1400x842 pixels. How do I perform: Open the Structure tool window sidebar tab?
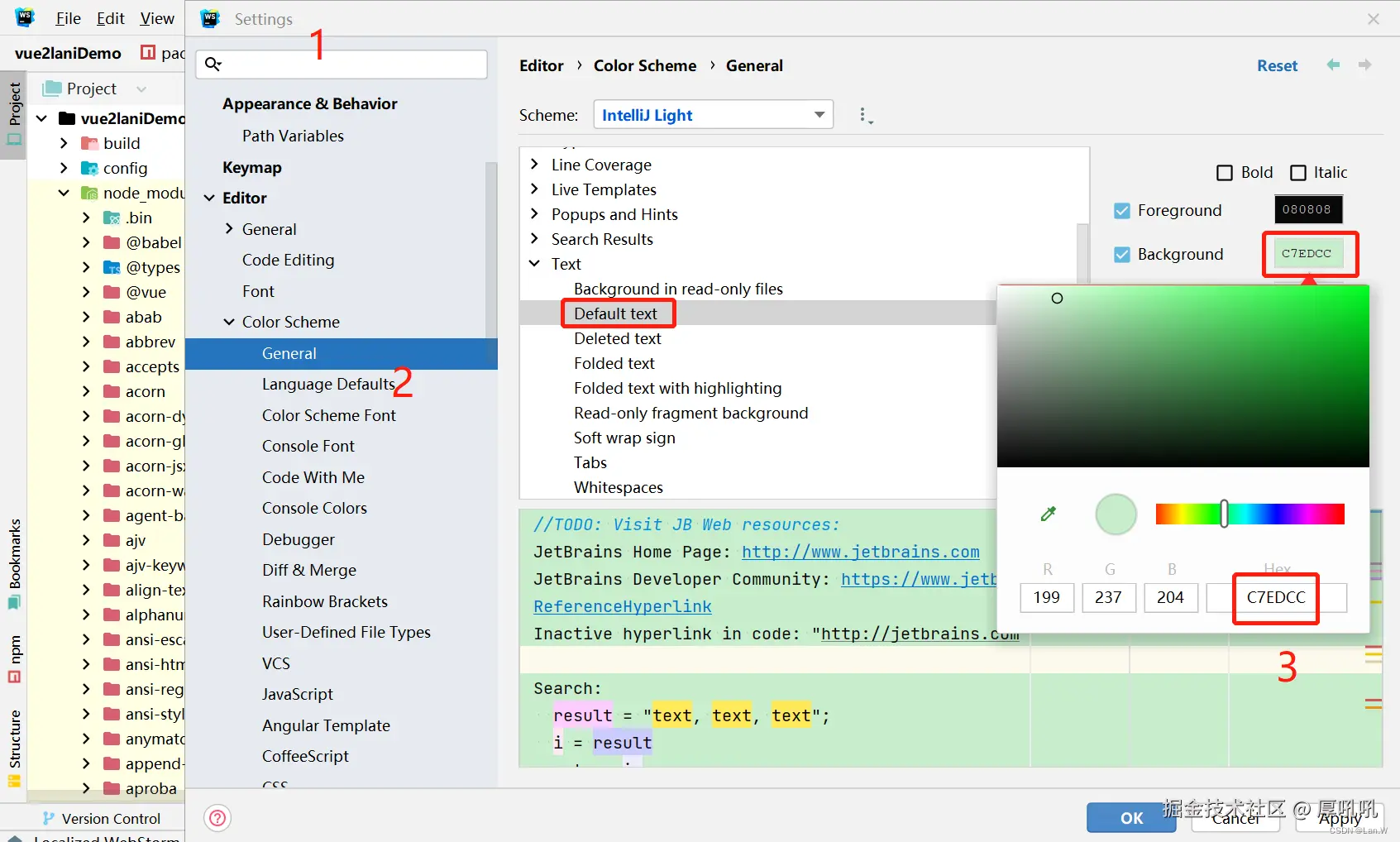pos(14,748)
